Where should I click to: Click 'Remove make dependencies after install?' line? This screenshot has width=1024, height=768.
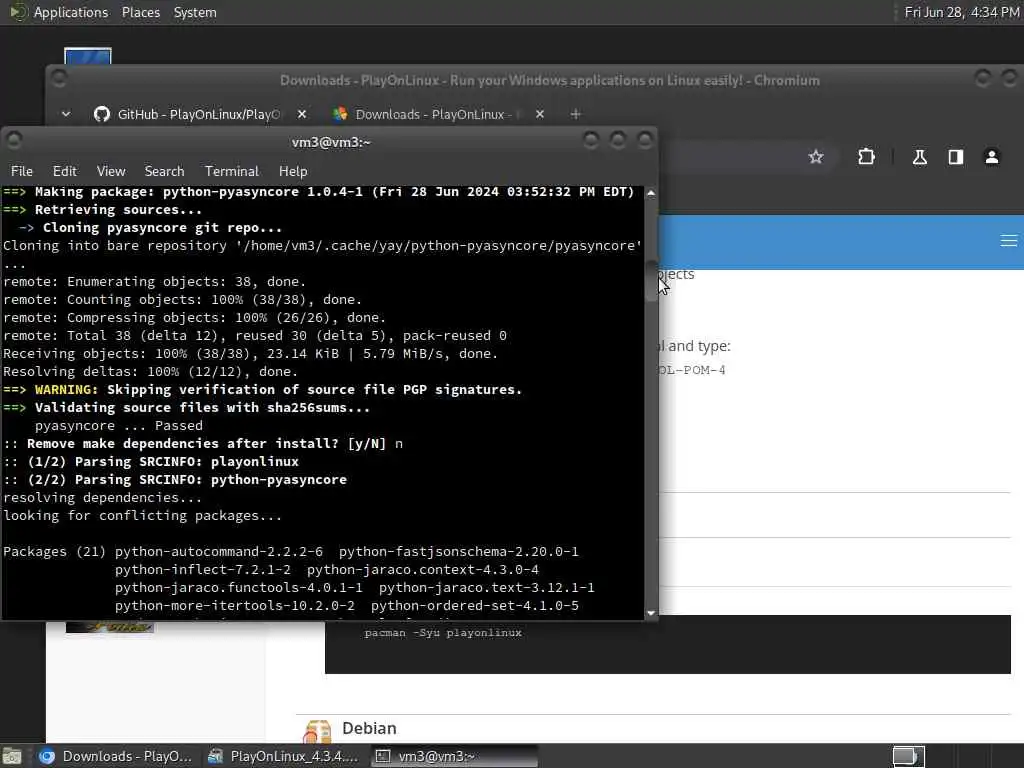[x=203, y=443]
